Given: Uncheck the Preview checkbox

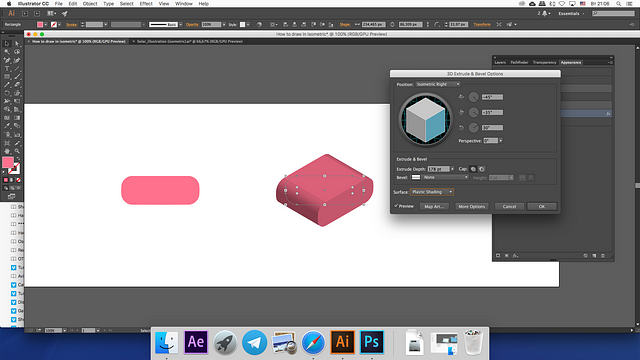Looking at the screenshot, I should click(x=396, y=206).
